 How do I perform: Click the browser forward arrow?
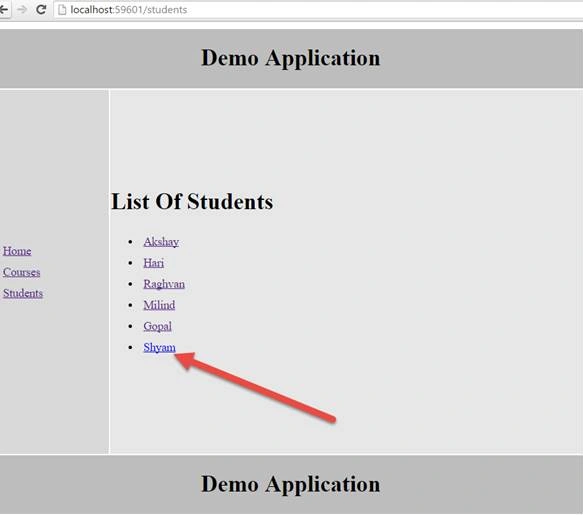tap(22, 9)
